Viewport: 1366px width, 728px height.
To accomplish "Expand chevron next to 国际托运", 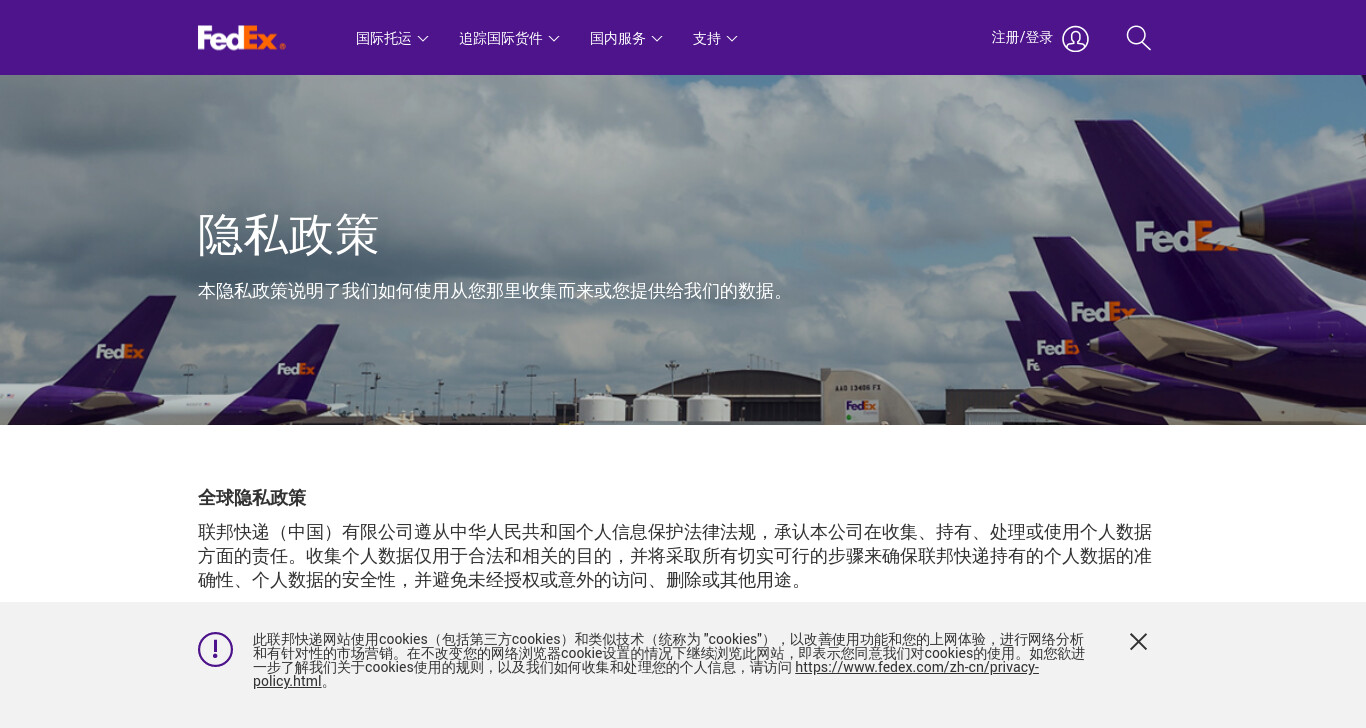I will 423,39.
